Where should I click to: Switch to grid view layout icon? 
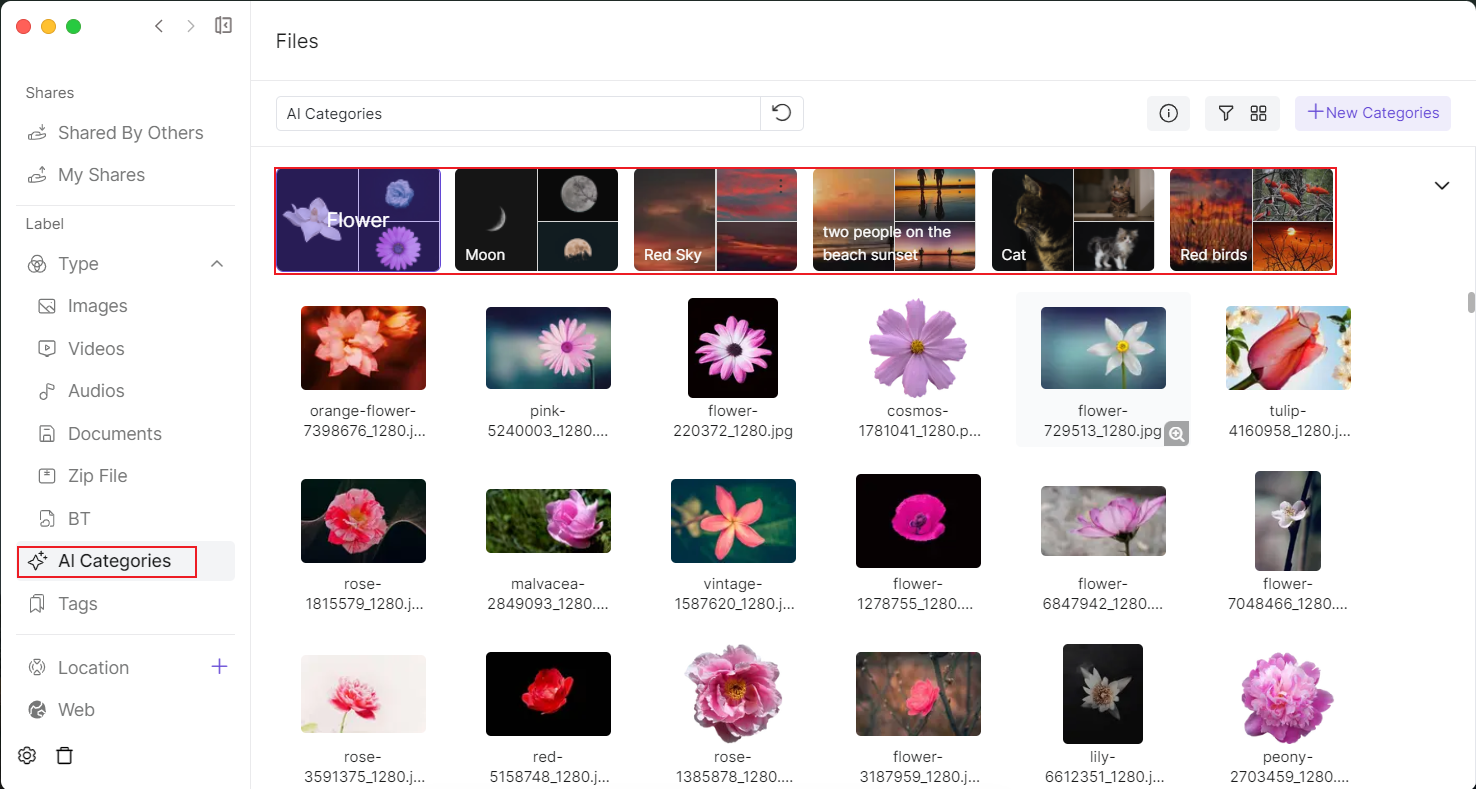1259,113
